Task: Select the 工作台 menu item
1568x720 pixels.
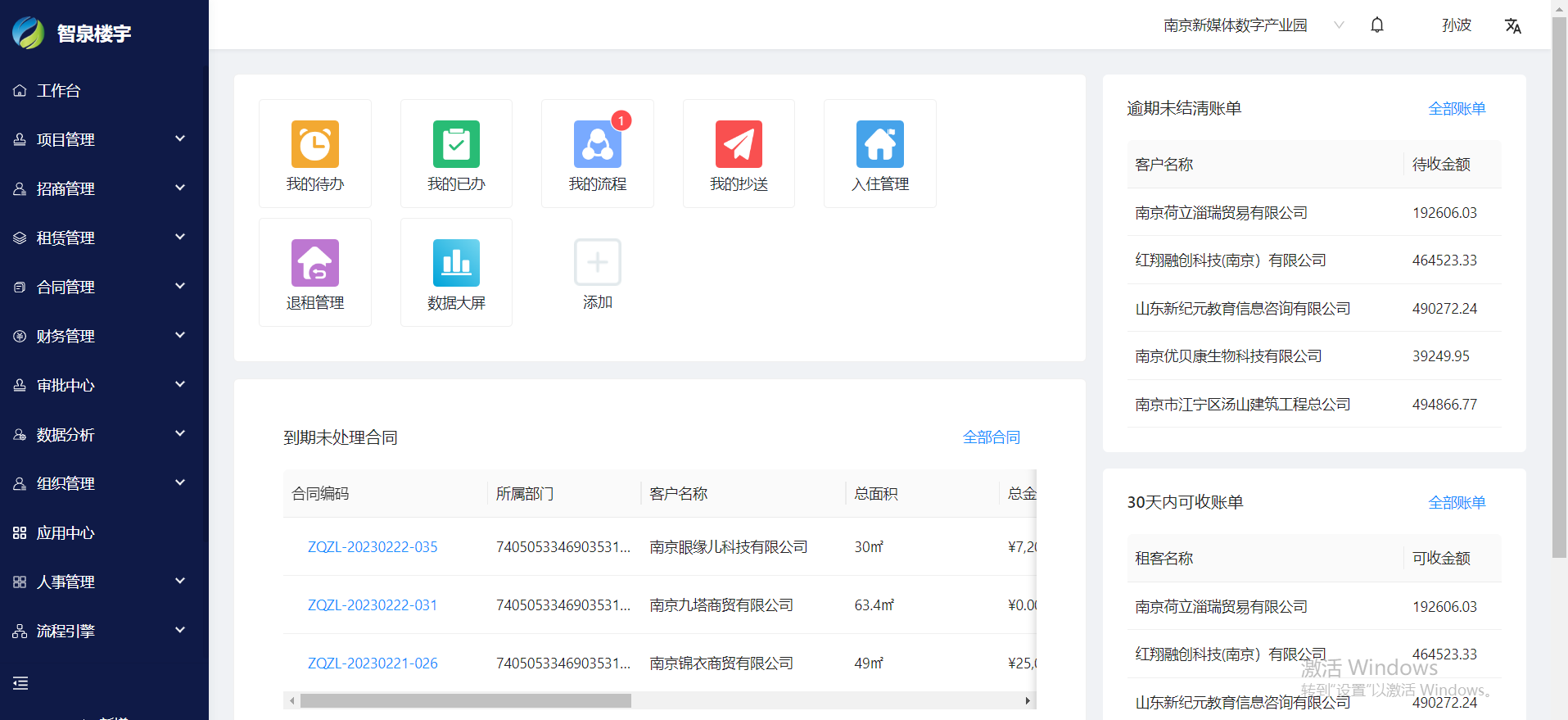Action: point(102,91)
